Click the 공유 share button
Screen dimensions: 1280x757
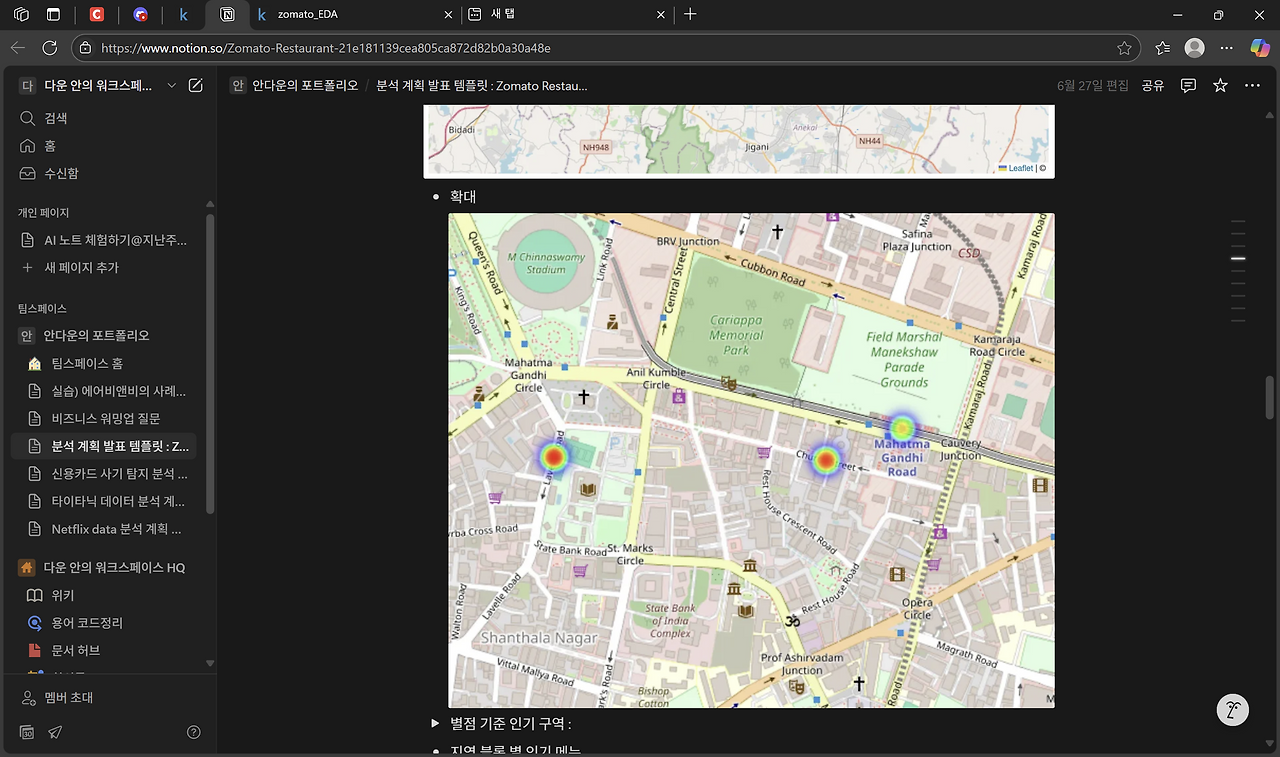[x=1153, y=86]
